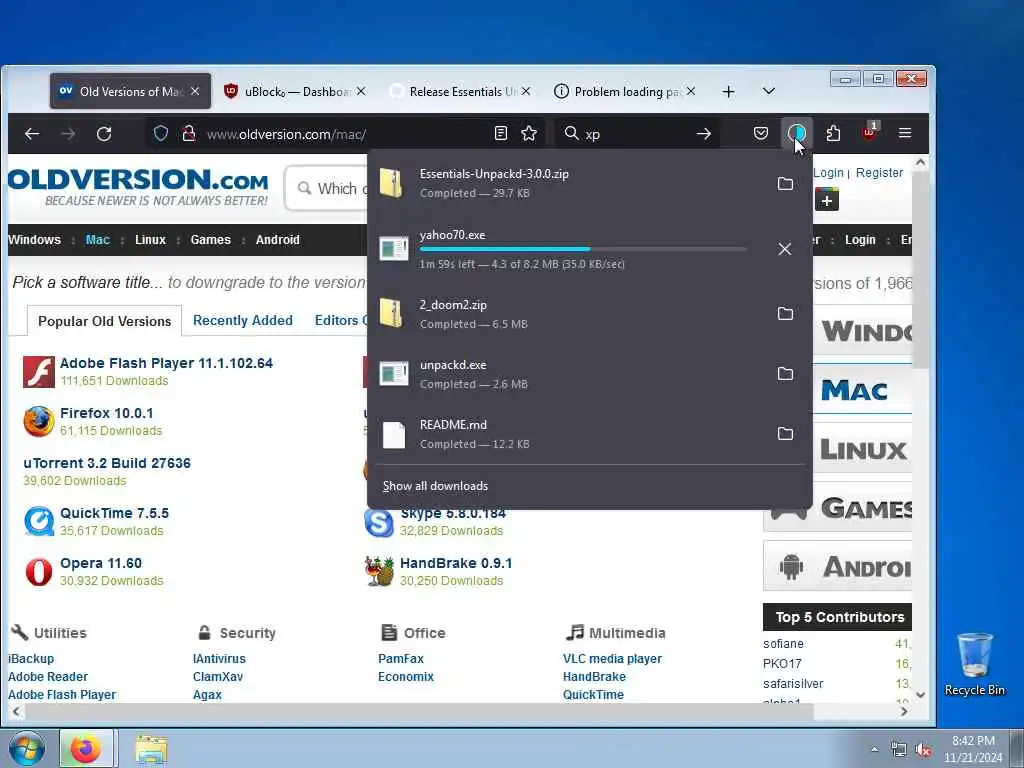Open the HandBrake 0.9.1 link
Screen dimensions: 1024x768
[456, 563]
